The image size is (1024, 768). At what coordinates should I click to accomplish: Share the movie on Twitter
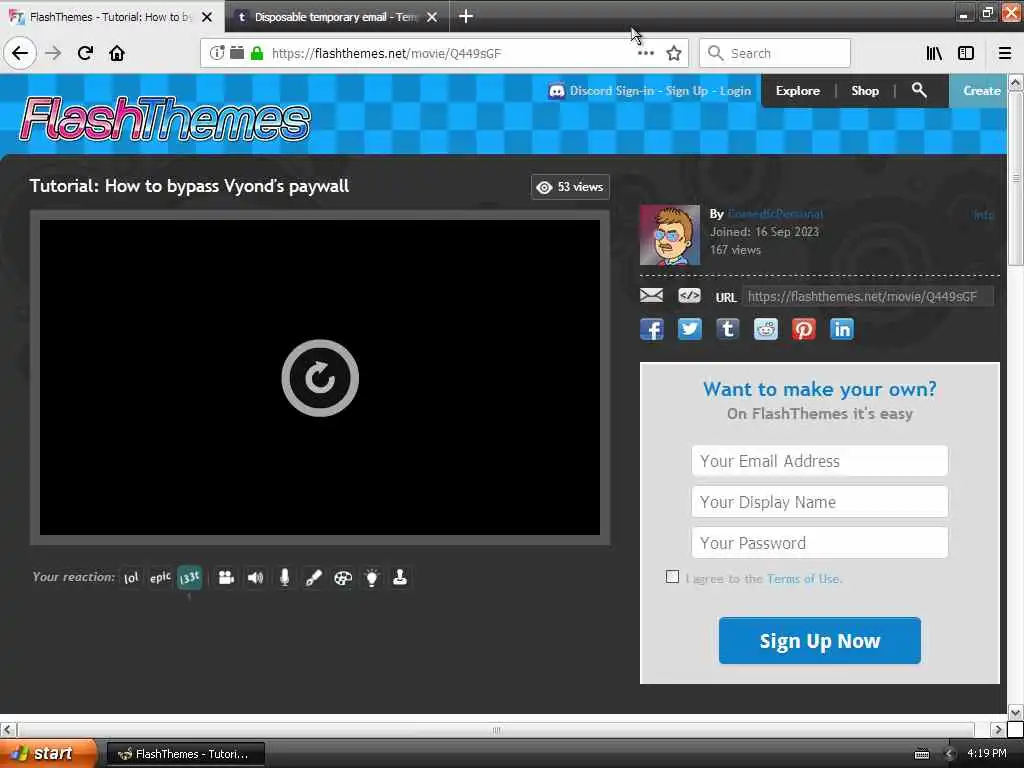pos(690,329)
